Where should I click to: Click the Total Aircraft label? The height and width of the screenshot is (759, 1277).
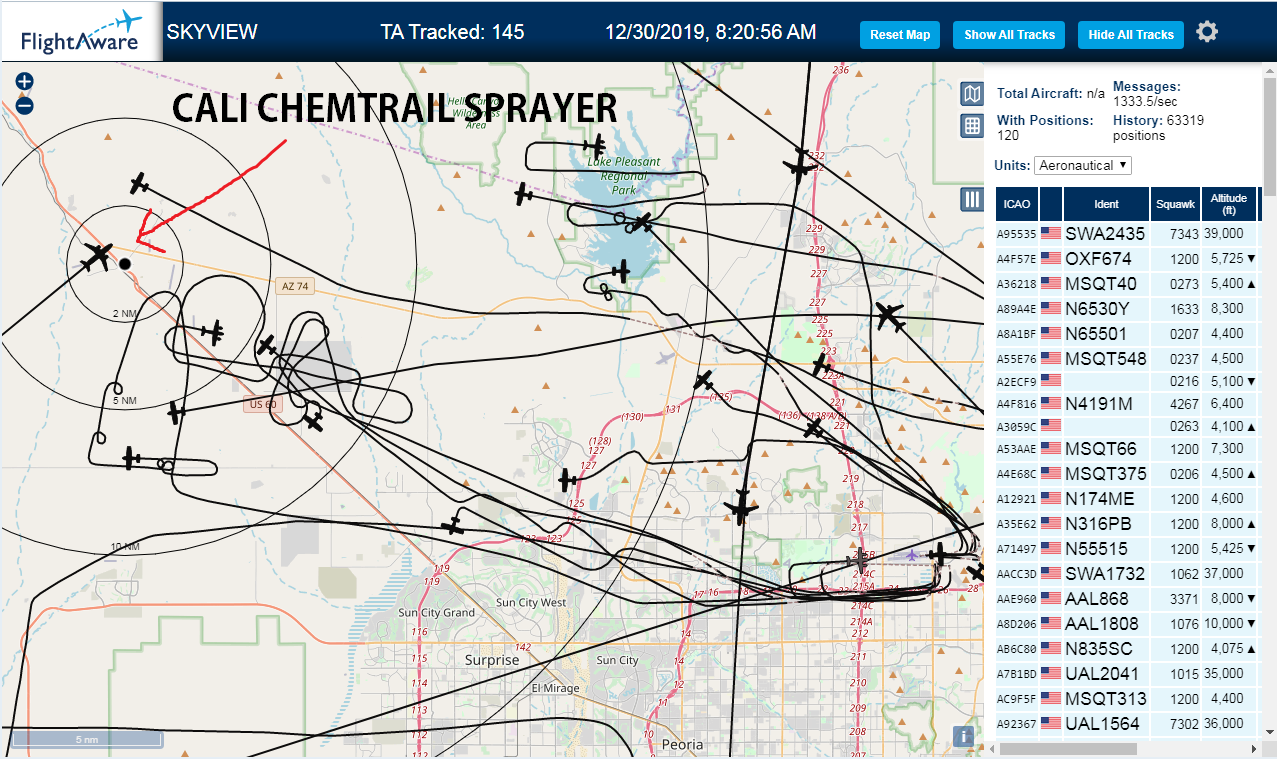1041,93
